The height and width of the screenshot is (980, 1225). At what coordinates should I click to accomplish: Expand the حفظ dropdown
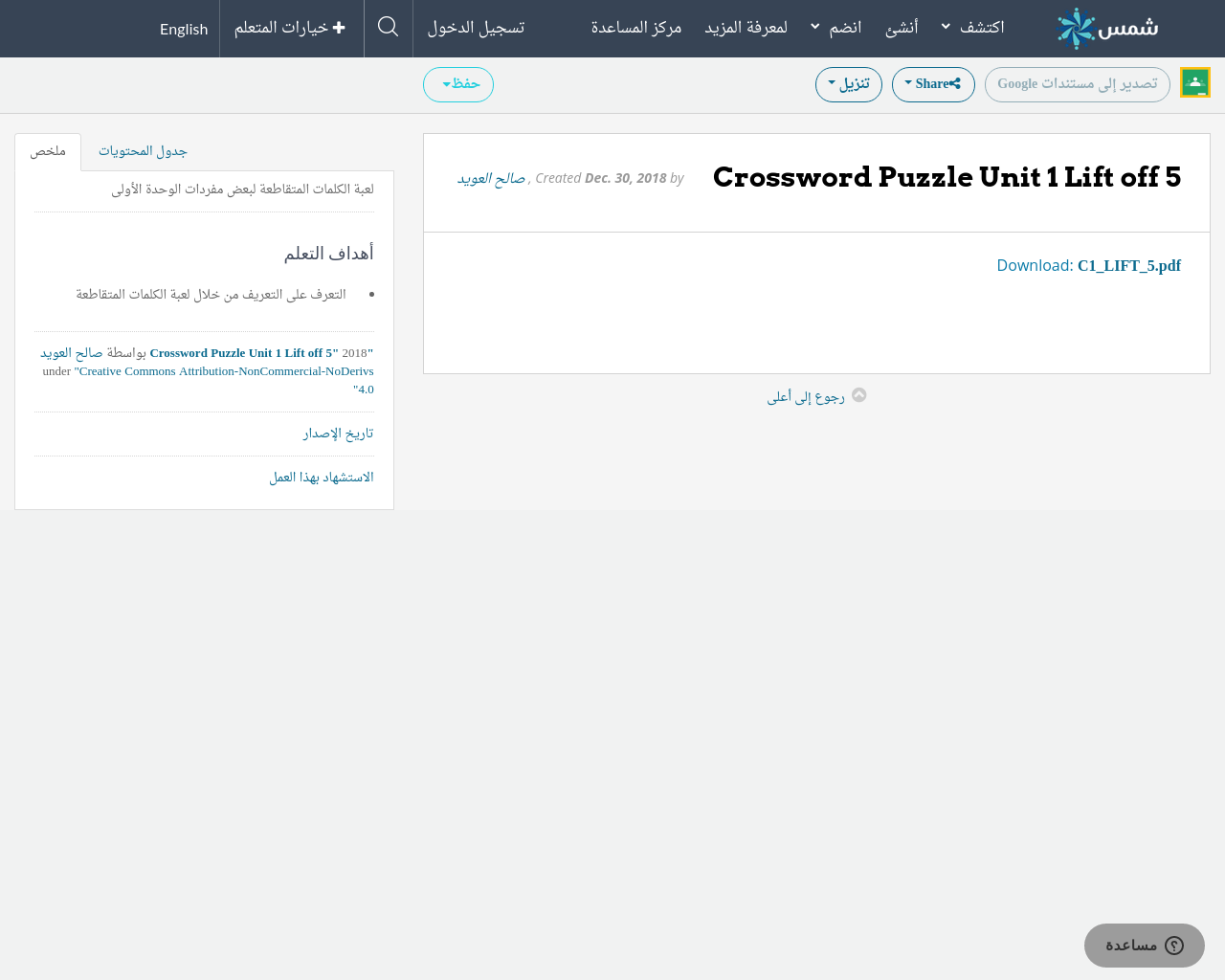click(457, 83)
